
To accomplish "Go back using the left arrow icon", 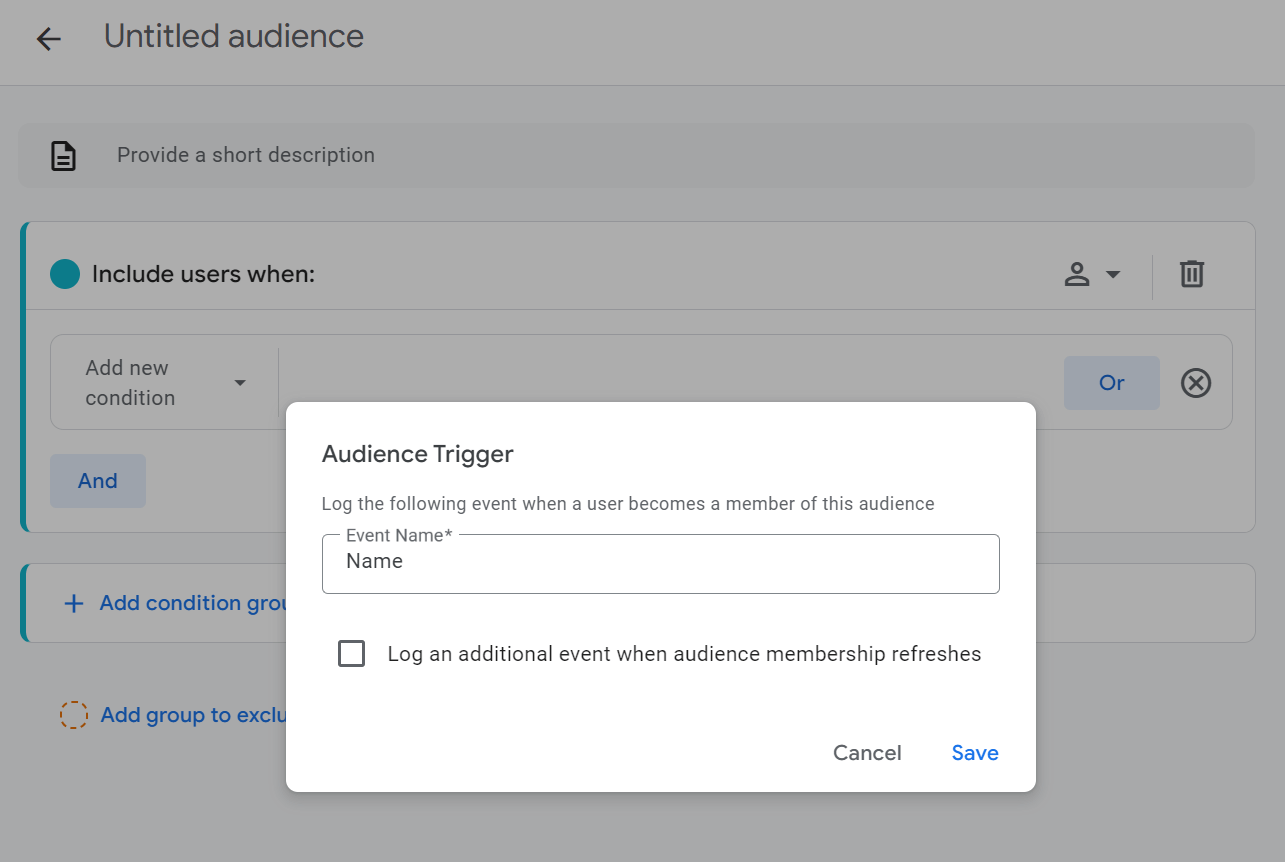I will [x=48, y=39].
